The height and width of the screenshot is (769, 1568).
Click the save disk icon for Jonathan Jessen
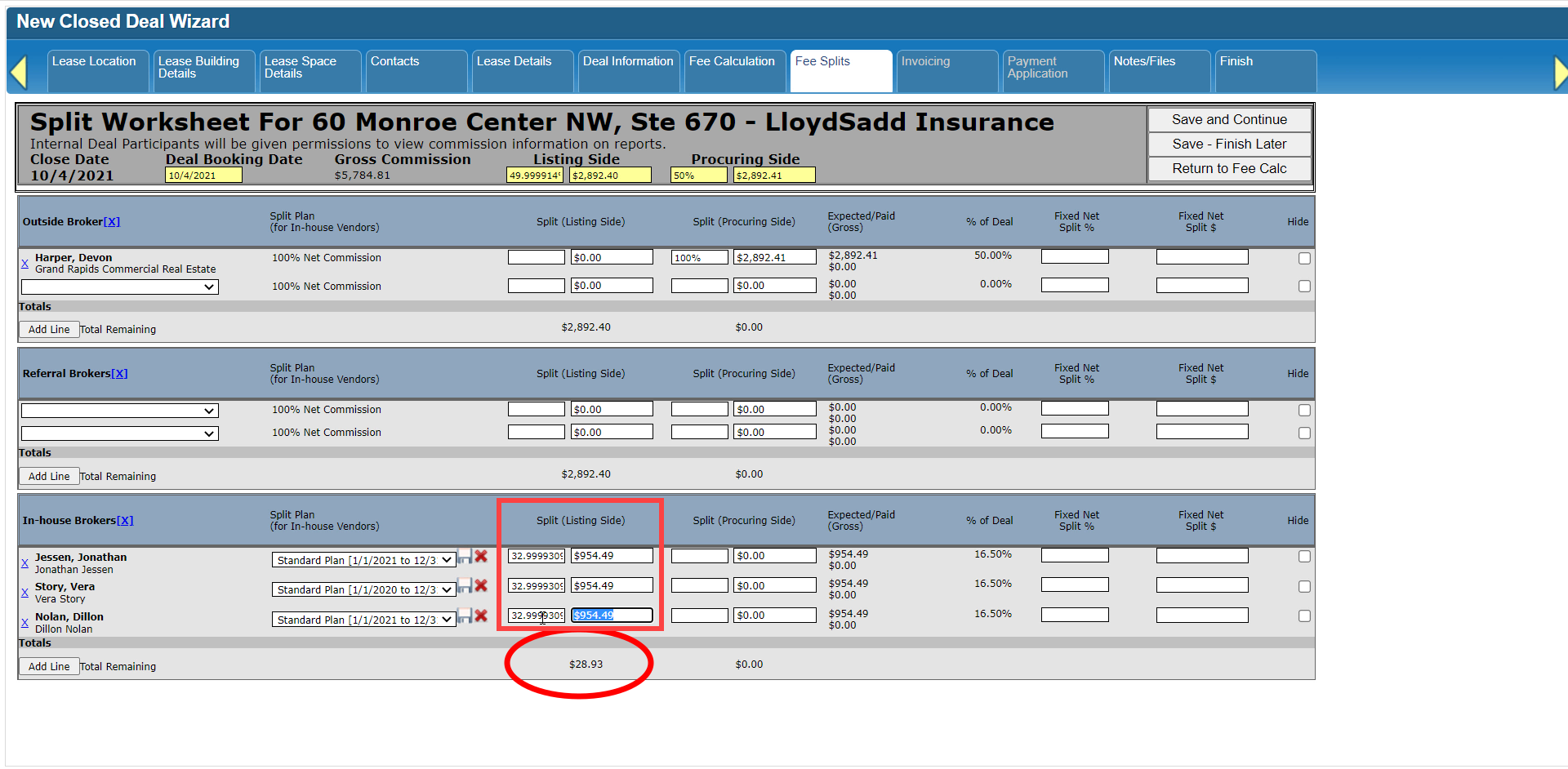[x=465, y=556]
